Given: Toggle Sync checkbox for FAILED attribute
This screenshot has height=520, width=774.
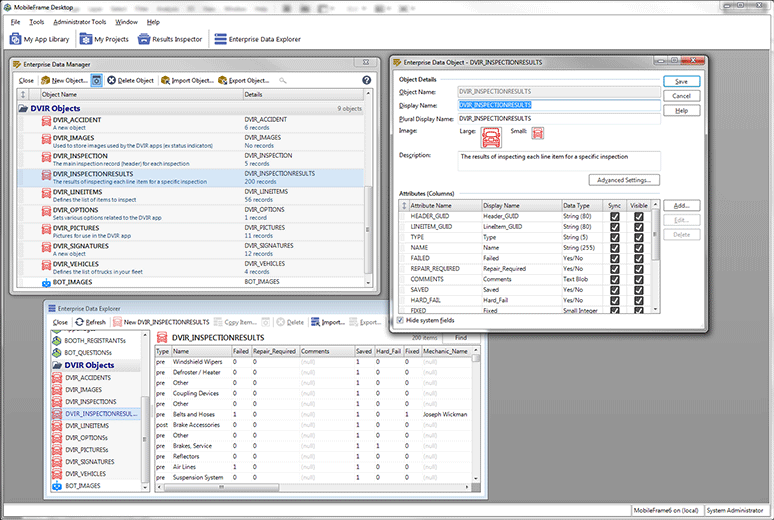Looking at the screenshot, I should pos(615,258).
